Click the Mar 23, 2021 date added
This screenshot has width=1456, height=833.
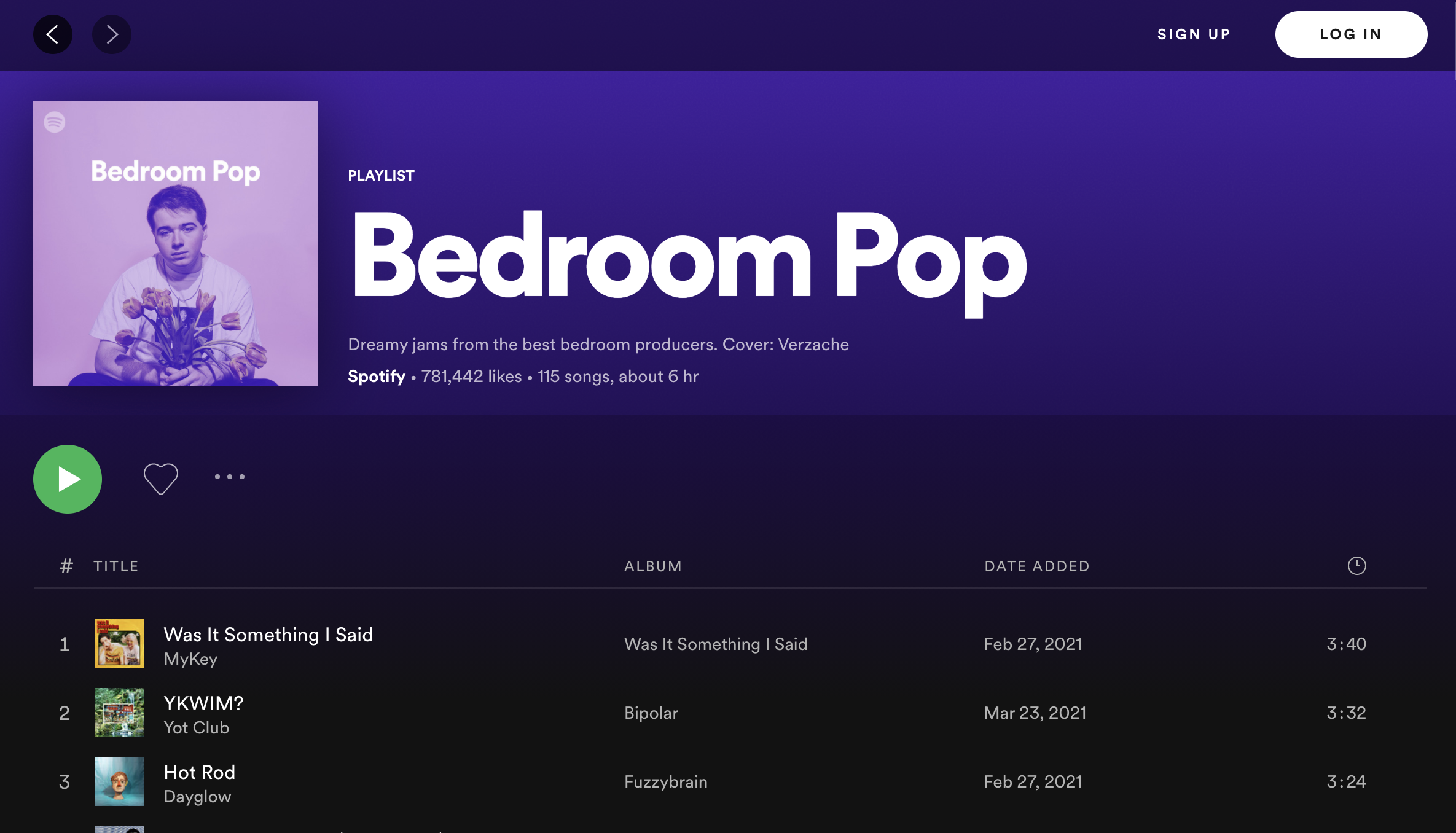pos(1035,713)
